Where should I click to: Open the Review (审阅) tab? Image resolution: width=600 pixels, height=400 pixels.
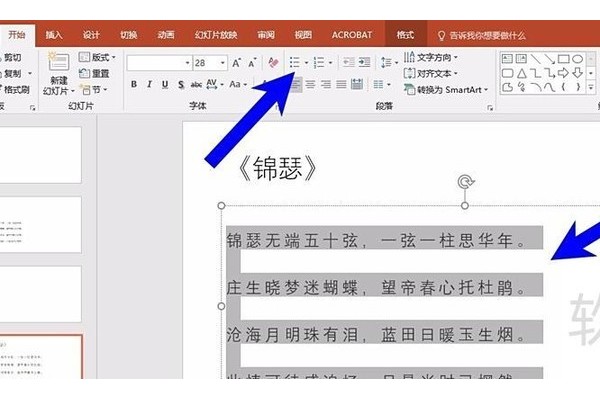click(266, 35)
